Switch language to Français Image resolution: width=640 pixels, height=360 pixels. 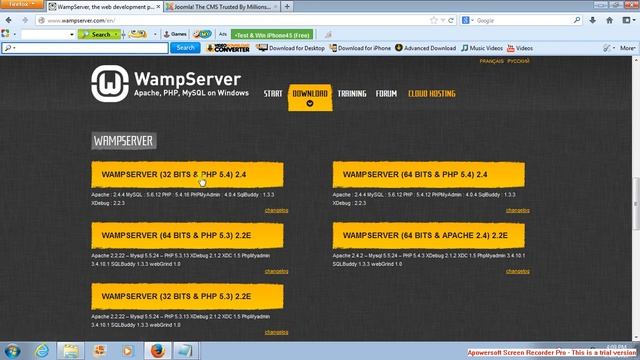coord(491,61)
